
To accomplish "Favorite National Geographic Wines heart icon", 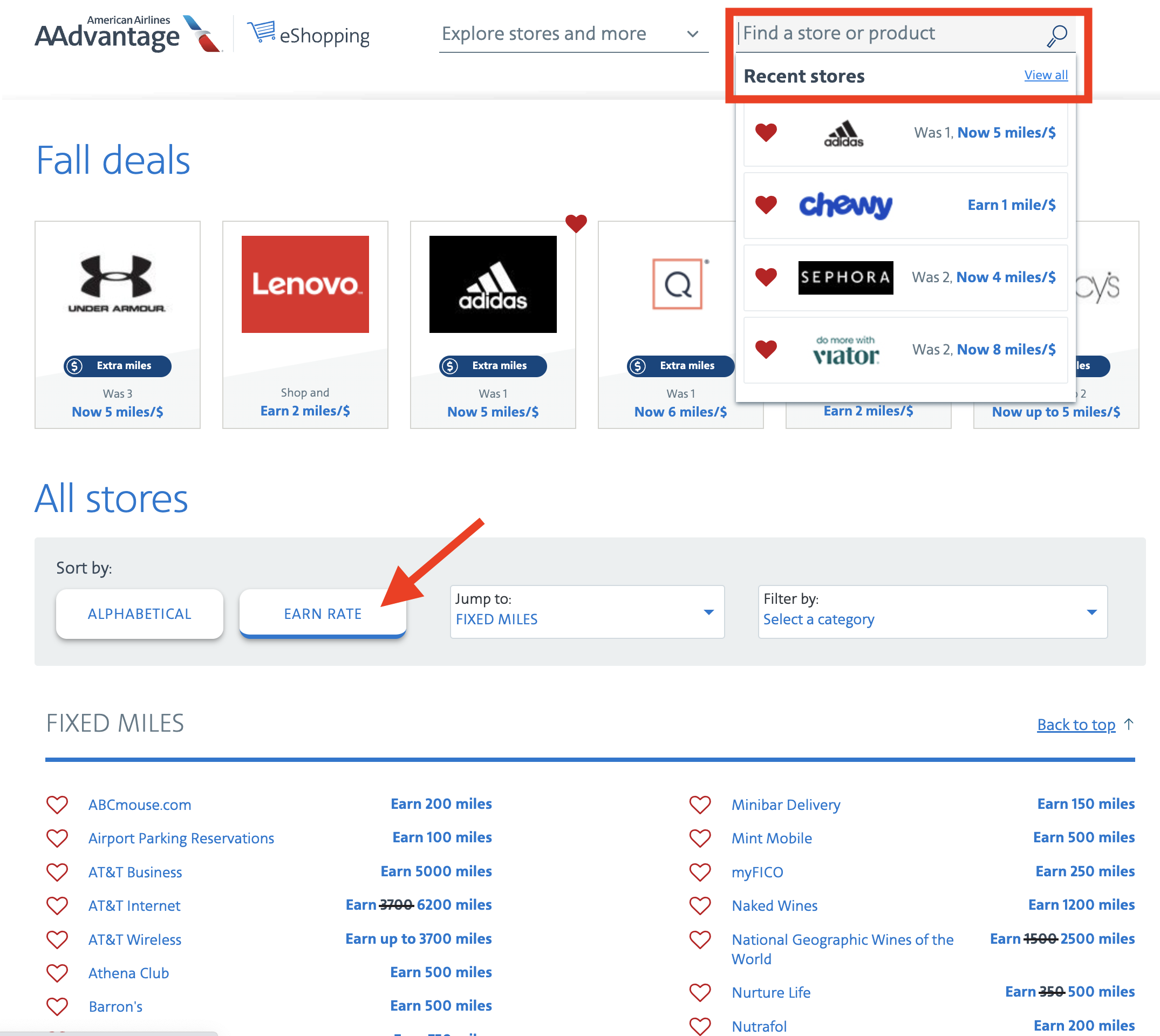I will (x=700, y=939).
